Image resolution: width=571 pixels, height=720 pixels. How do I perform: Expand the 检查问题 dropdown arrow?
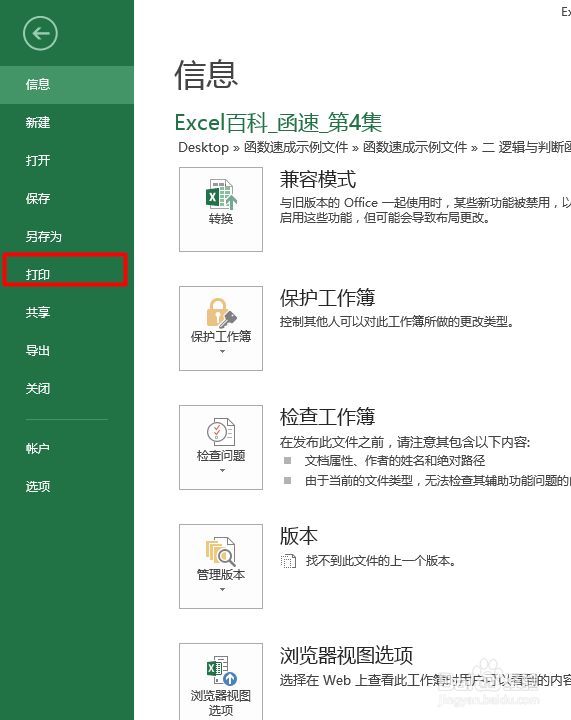tap(223, 470)
